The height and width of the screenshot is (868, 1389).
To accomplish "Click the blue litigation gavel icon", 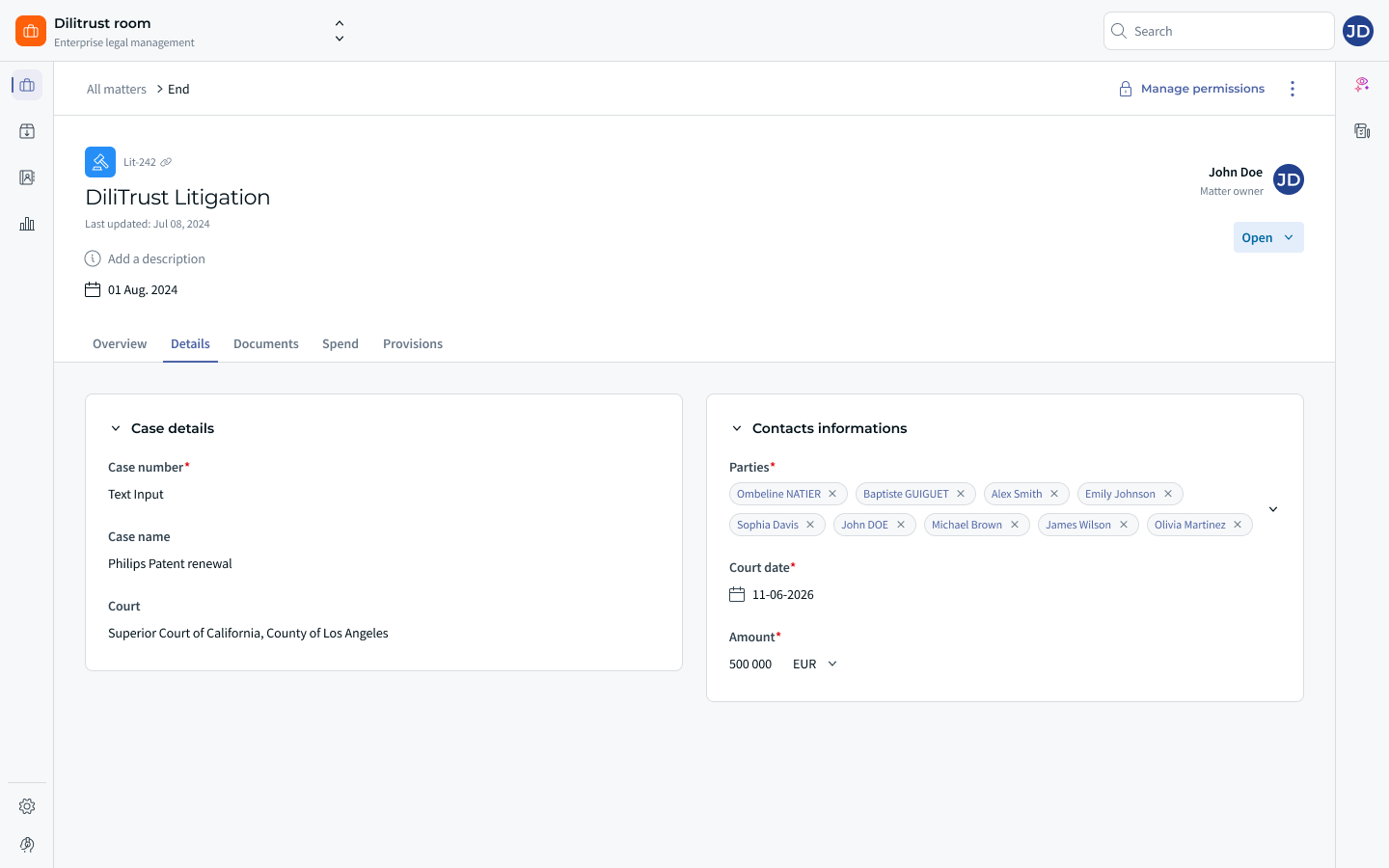I will [100, 162].
